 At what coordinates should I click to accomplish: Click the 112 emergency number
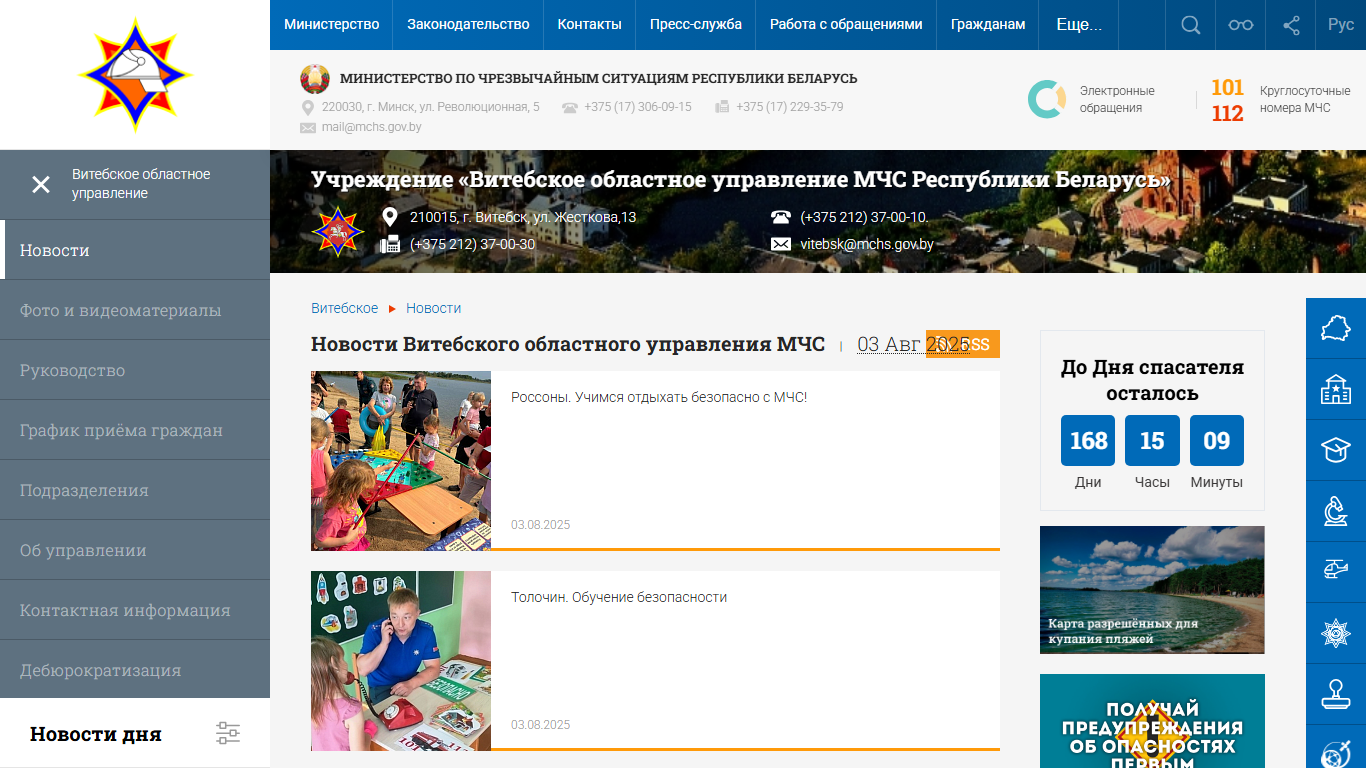click(x=1227, y=113)
